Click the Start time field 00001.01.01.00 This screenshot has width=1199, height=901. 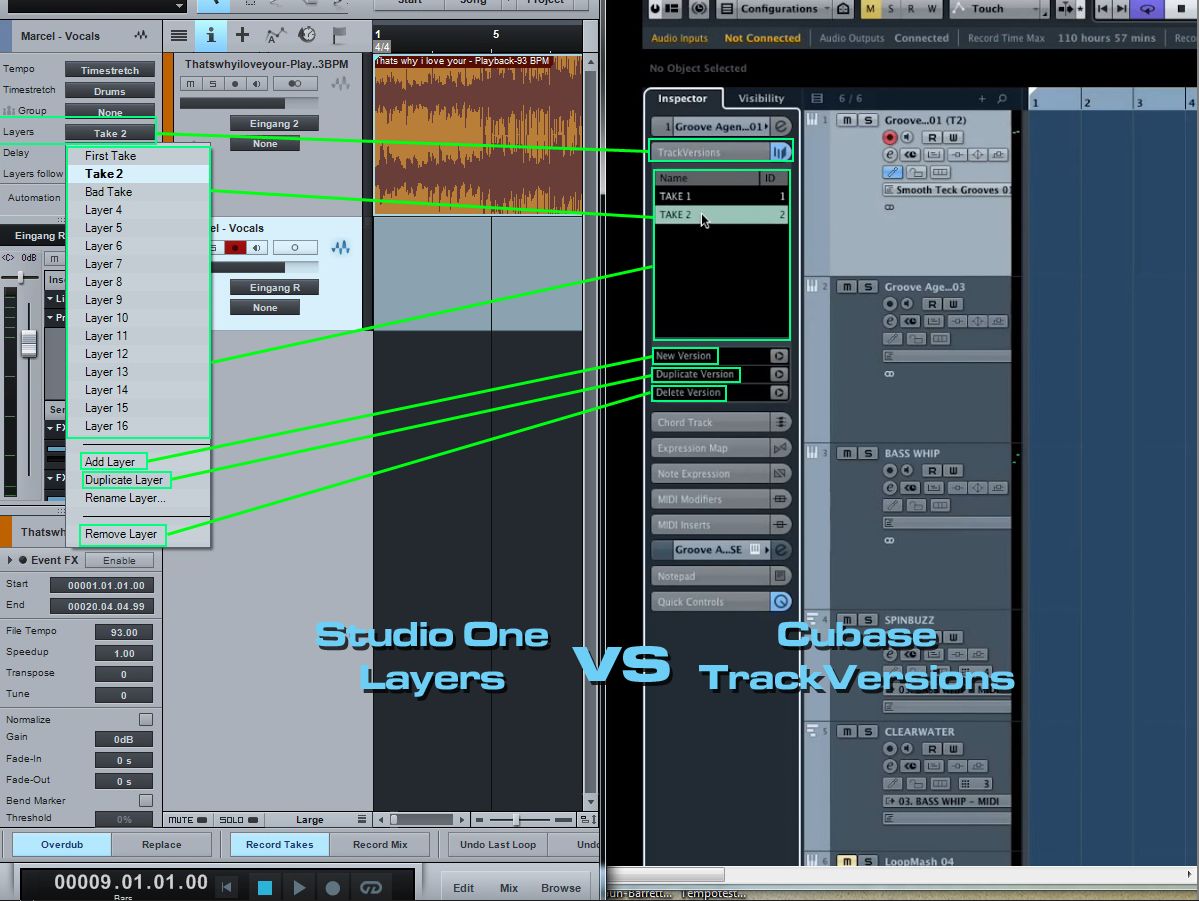pyautogui.click(x=102, y=585)
